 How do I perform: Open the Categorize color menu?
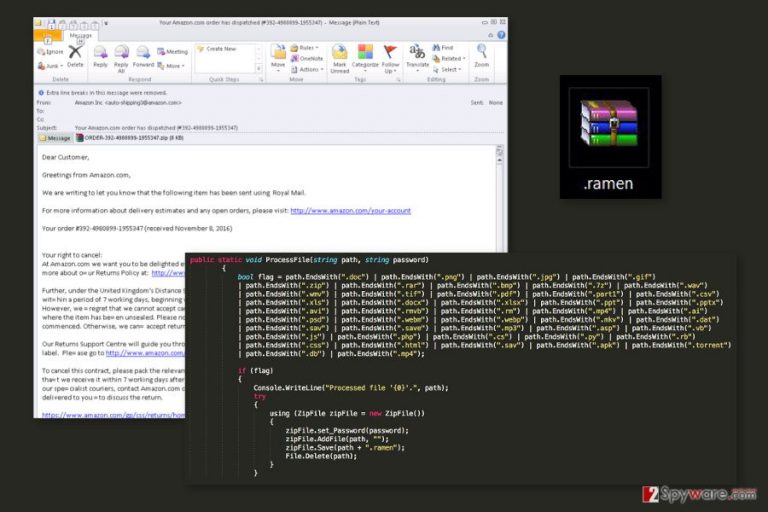click(365, 56)
